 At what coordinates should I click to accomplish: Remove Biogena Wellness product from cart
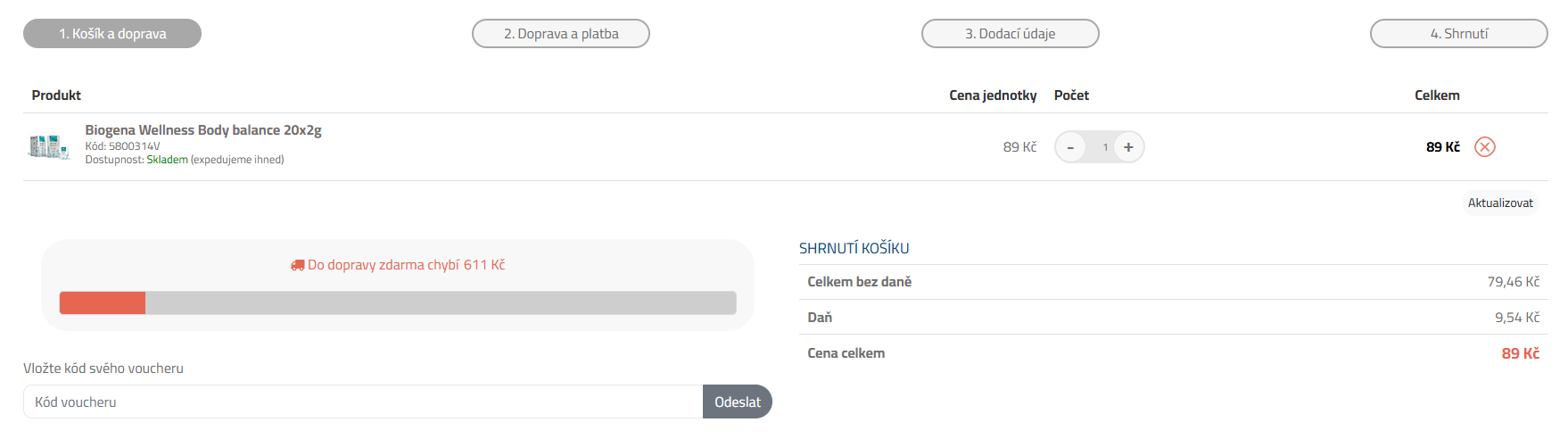1484,147
